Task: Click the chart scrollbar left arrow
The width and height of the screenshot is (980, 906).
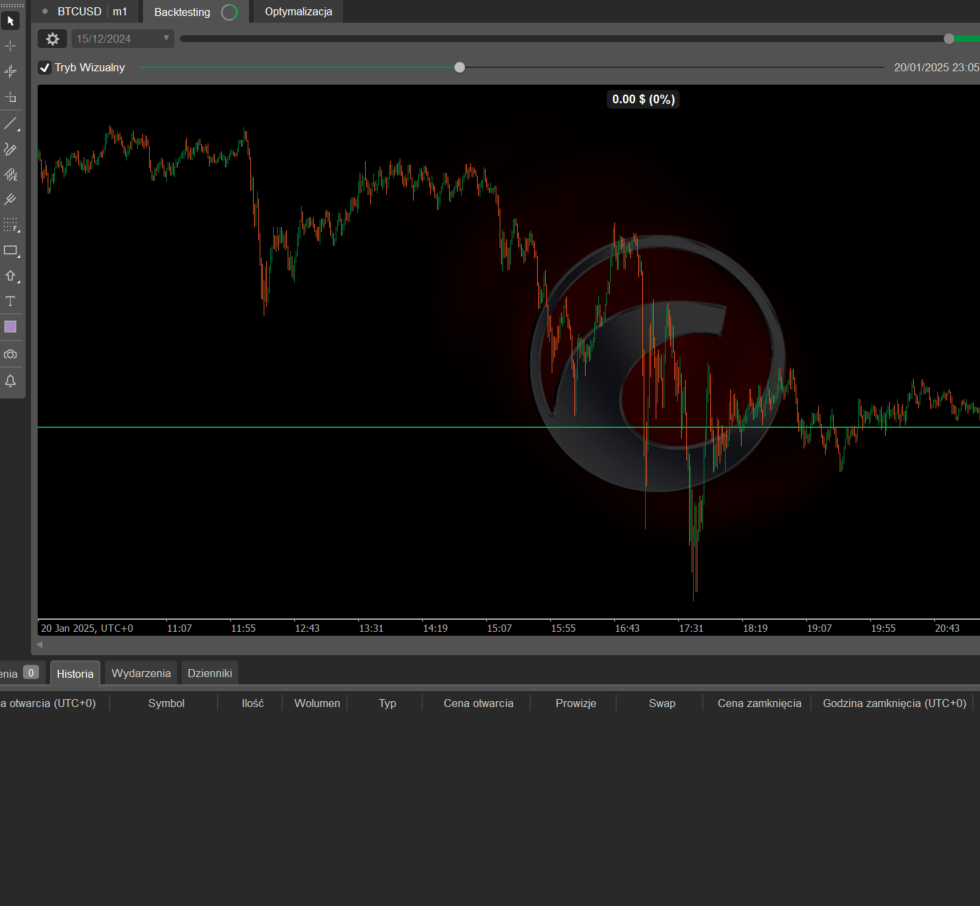Action: (x=40, y=645)
